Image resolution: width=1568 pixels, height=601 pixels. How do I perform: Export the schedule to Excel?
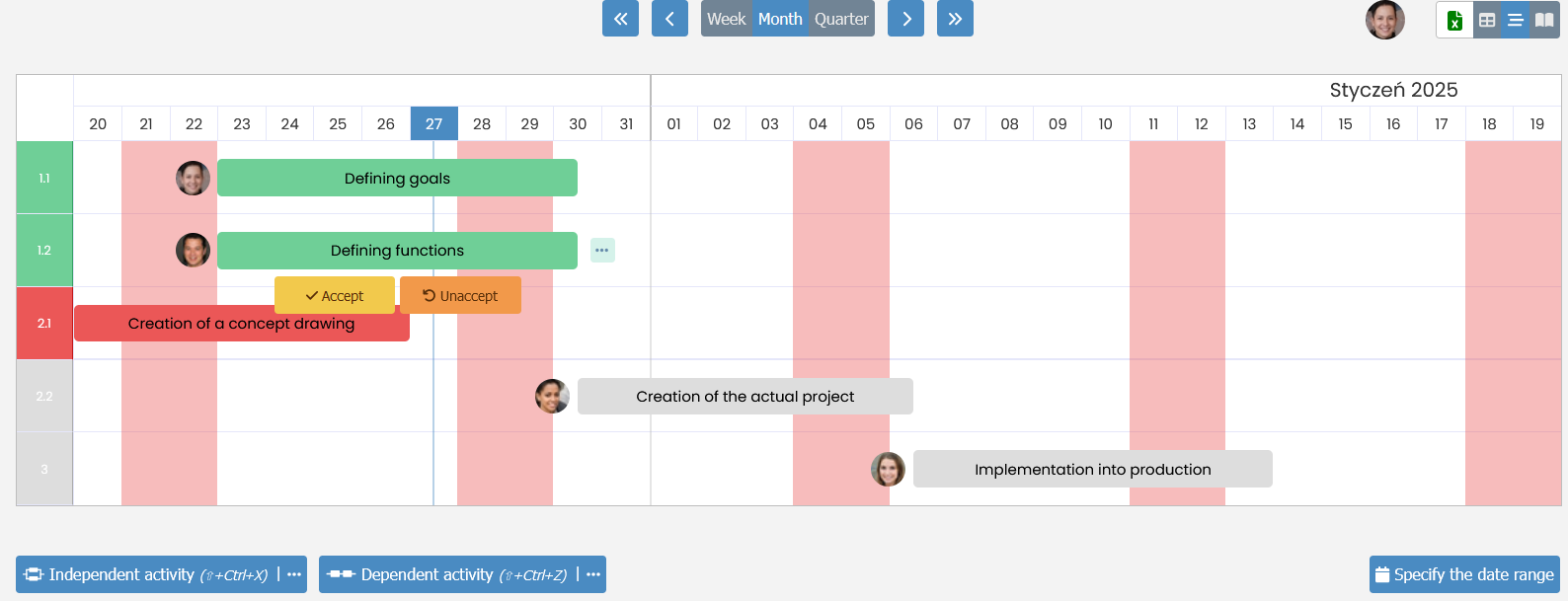point(1454,20)
